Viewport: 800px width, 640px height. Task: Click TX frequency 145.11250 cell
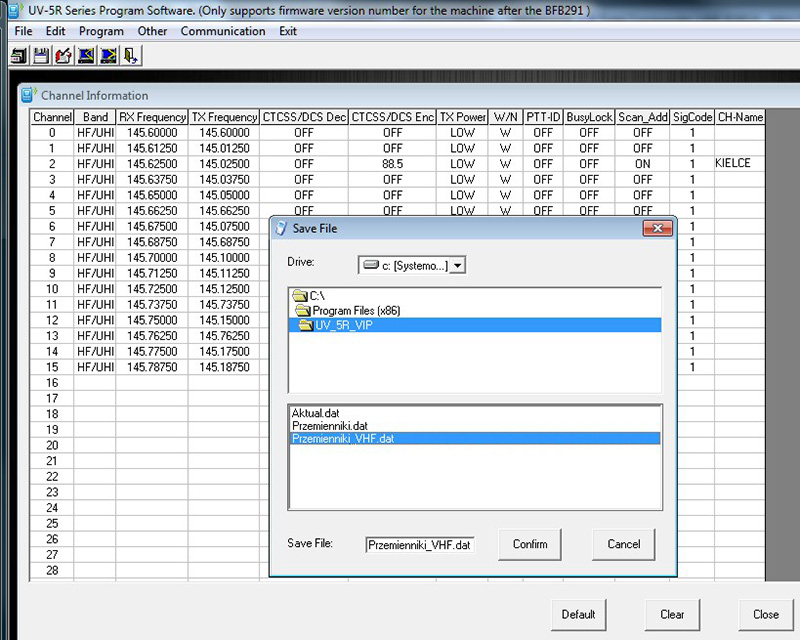click(x=224, y=273)
